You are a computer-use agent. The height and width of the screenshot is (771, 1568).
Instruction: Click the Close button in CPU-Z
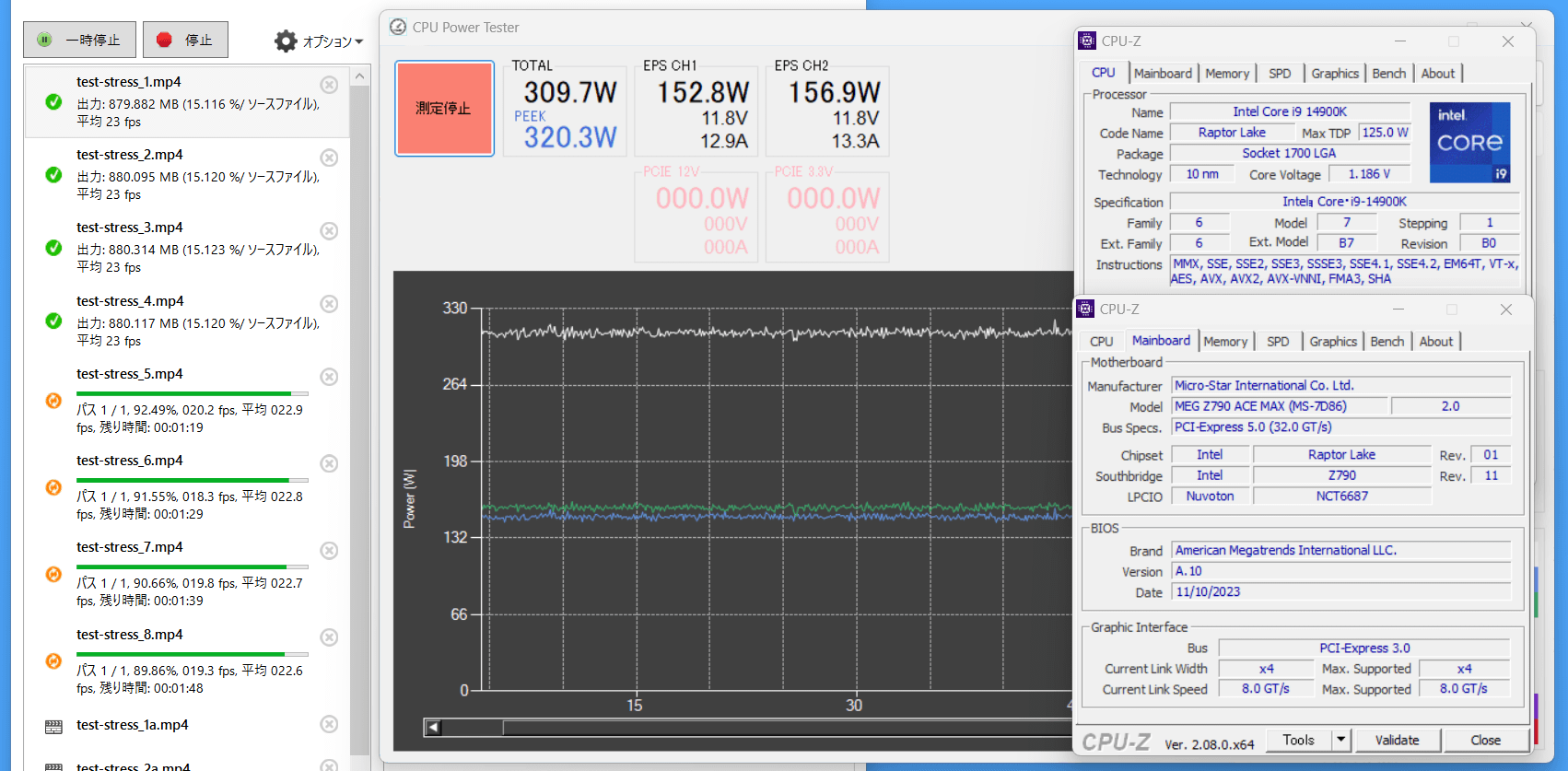coord(1486,740)
